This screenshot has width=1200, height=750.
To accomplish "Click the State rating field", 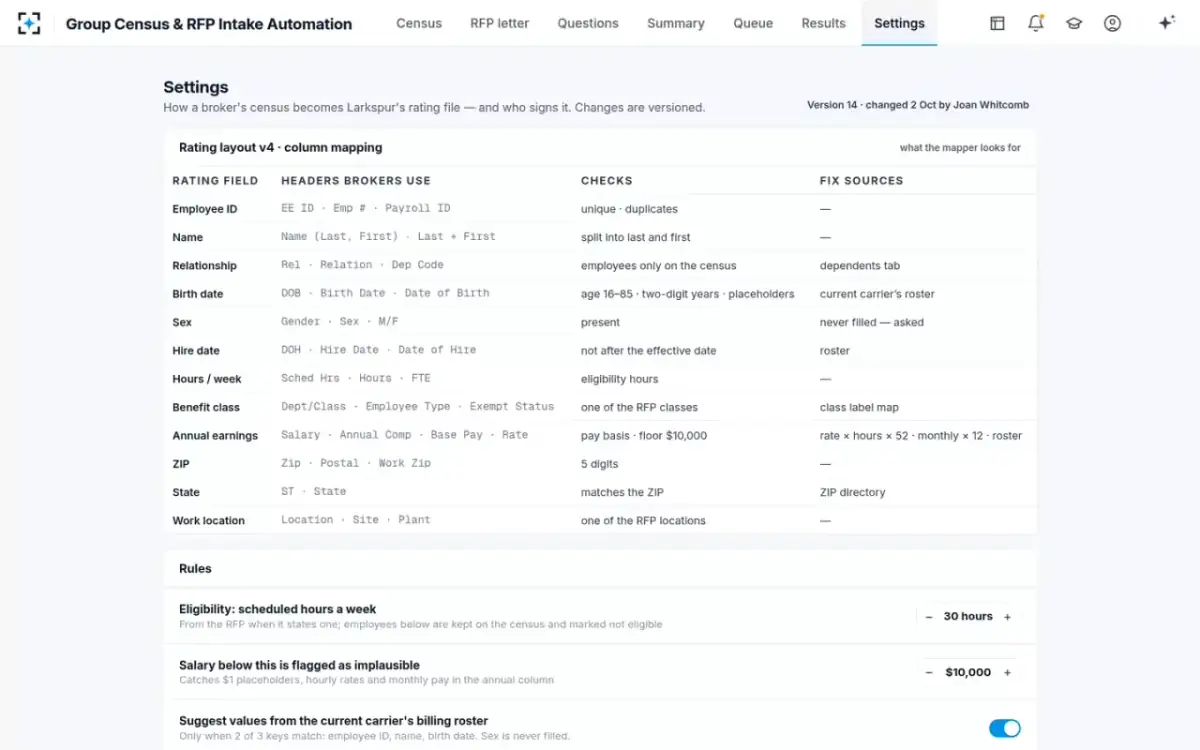I will (x=186, y=492).
